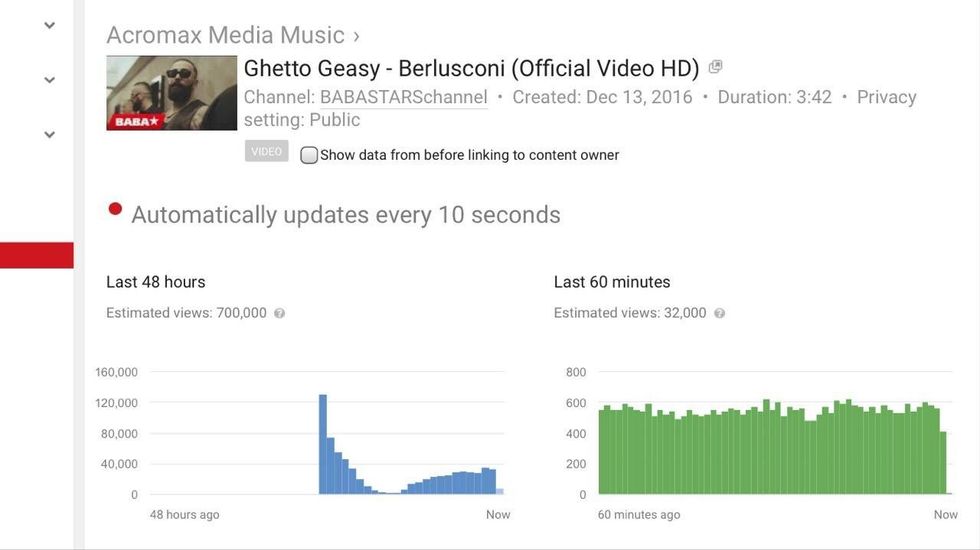Expand the top chevron in the left sidebar

pos(49,26)
